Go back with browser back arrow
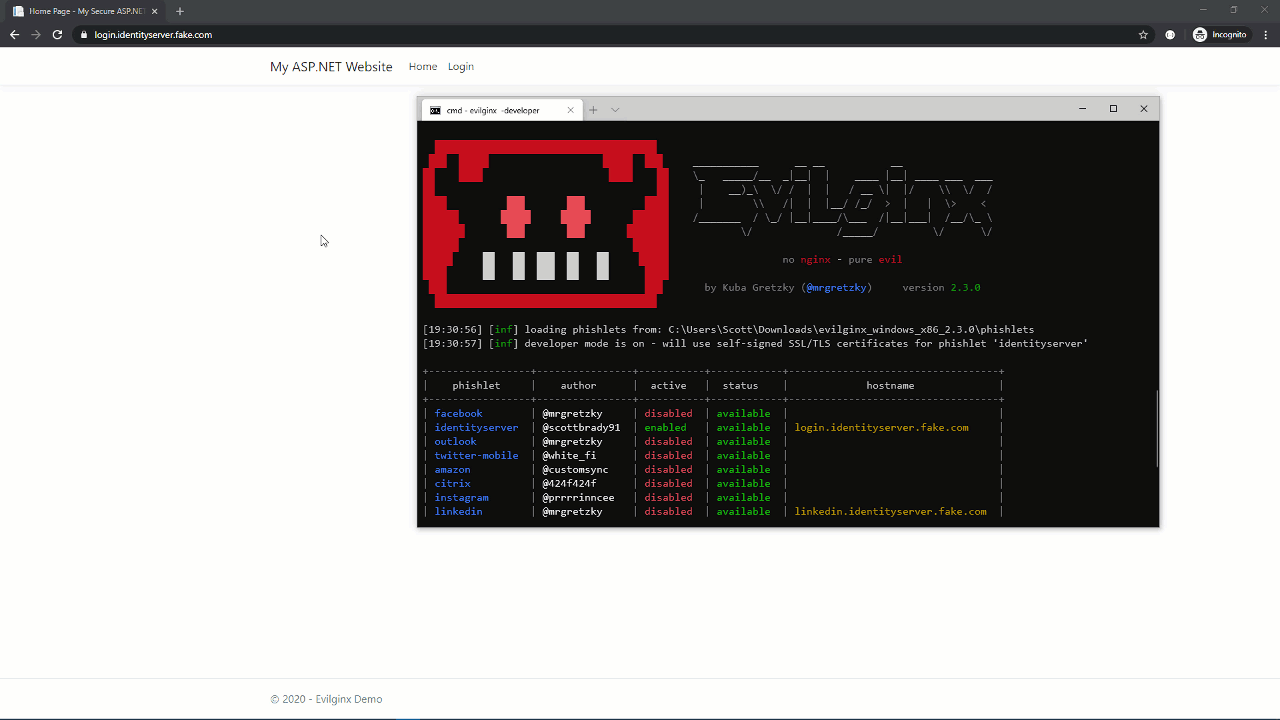 (x=14, y=34)
